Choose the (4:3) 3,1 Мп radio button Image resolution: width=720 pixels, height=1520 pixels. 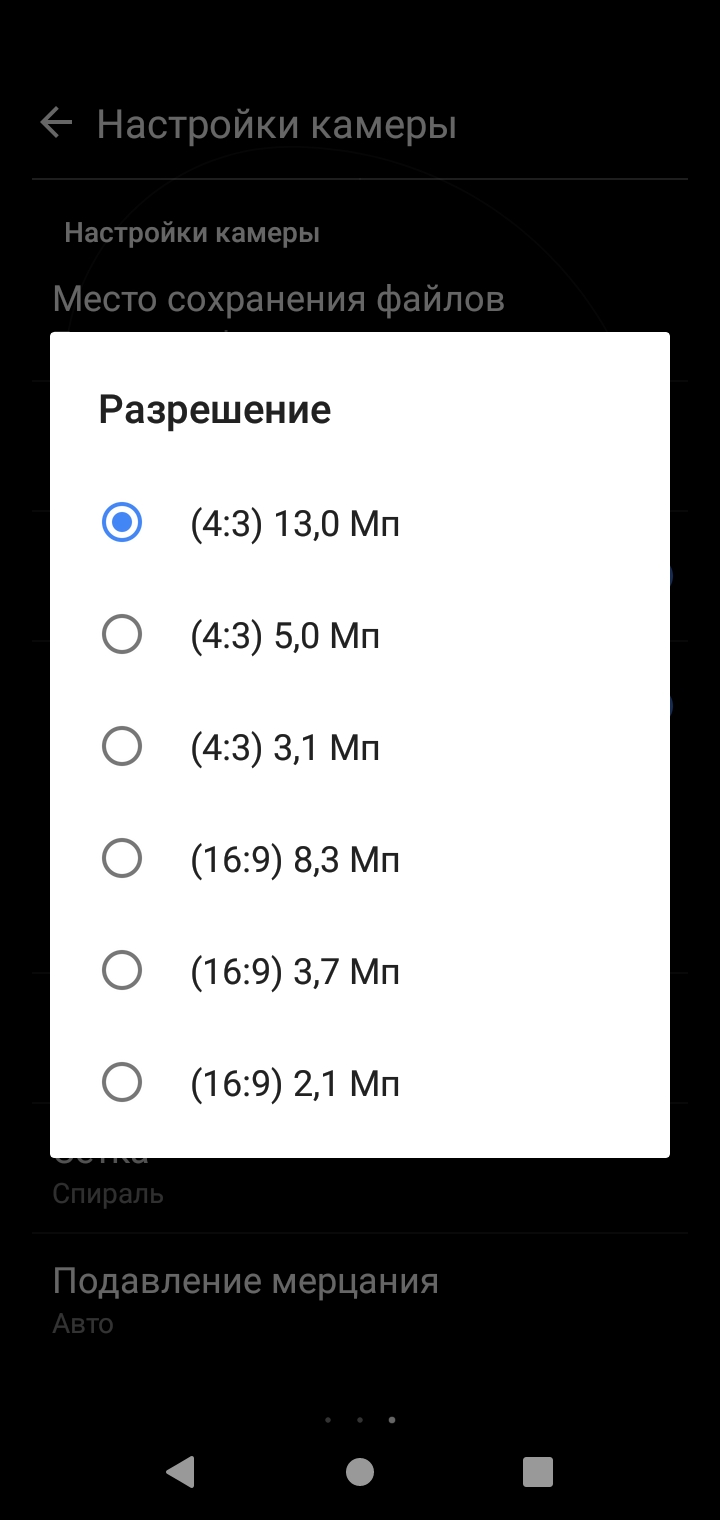tap(122, 746)
